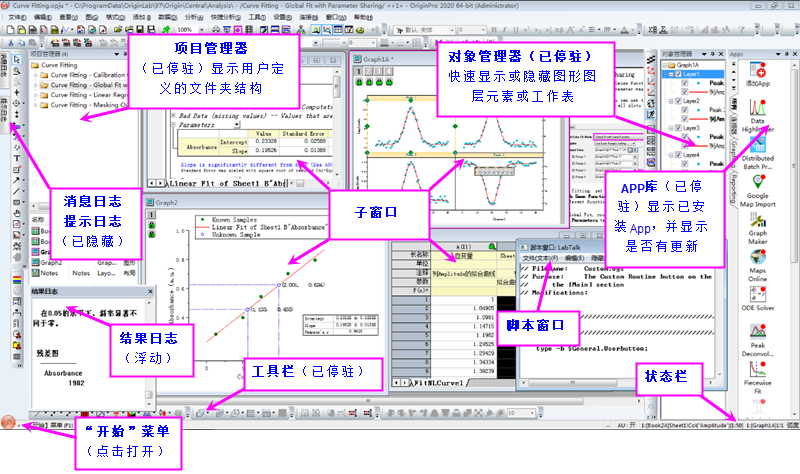Toggle the Peak plot checkbox under Layer3
This screenshot has height=474, width=800.
(685, 137)
